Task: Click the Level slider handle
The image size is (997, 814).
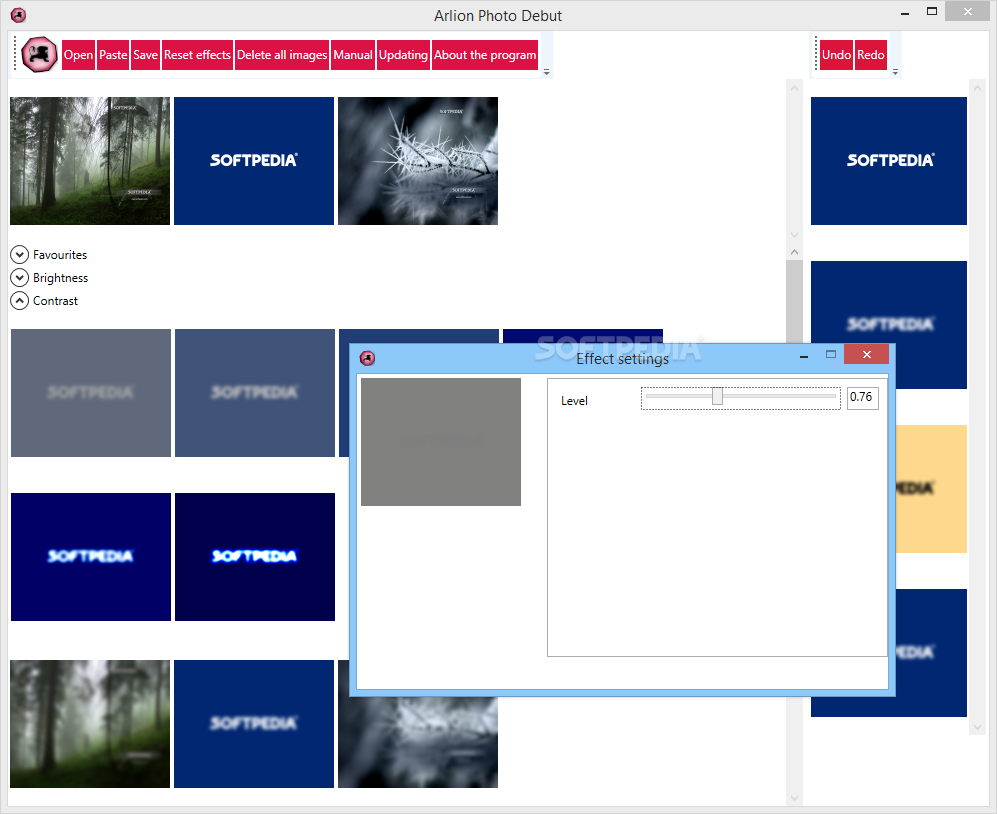Action: tap(717, 396)
